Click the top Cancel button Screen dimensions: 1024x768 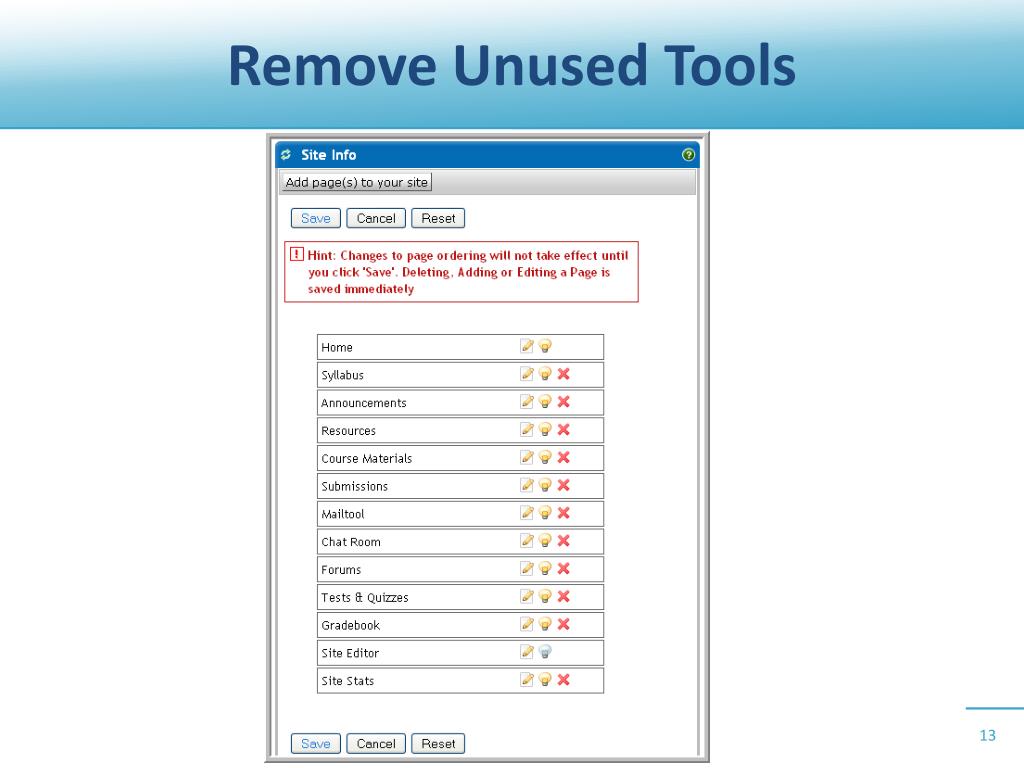coord(376,218)
